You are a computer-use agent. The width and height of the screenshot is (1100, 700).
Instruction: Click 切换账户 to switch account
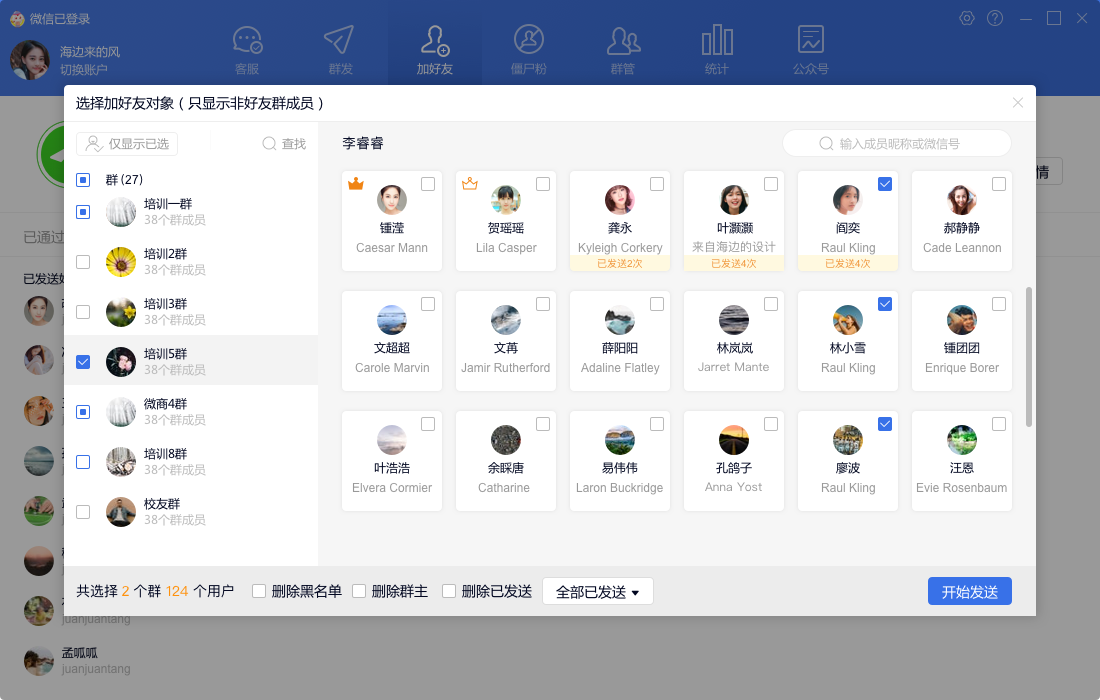[x=84, y=70]
